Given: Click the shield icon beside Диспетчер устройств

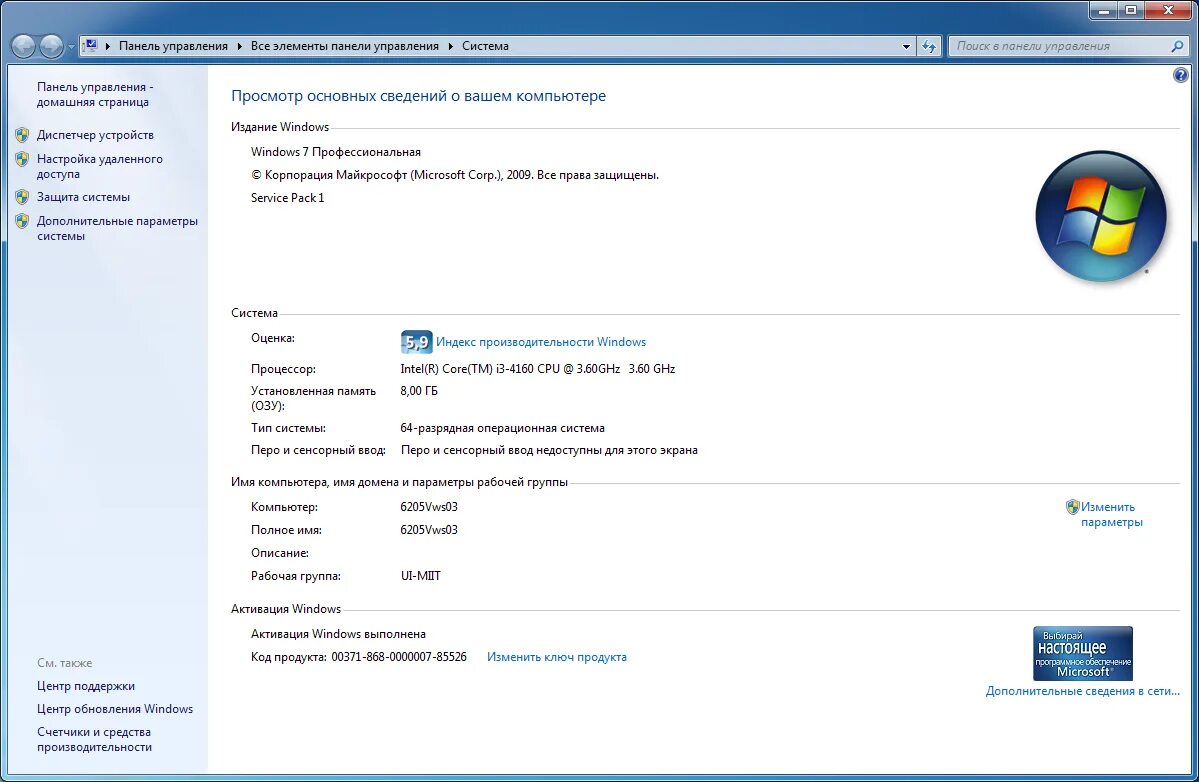Looking at the screenshot, I should point(22,135).
